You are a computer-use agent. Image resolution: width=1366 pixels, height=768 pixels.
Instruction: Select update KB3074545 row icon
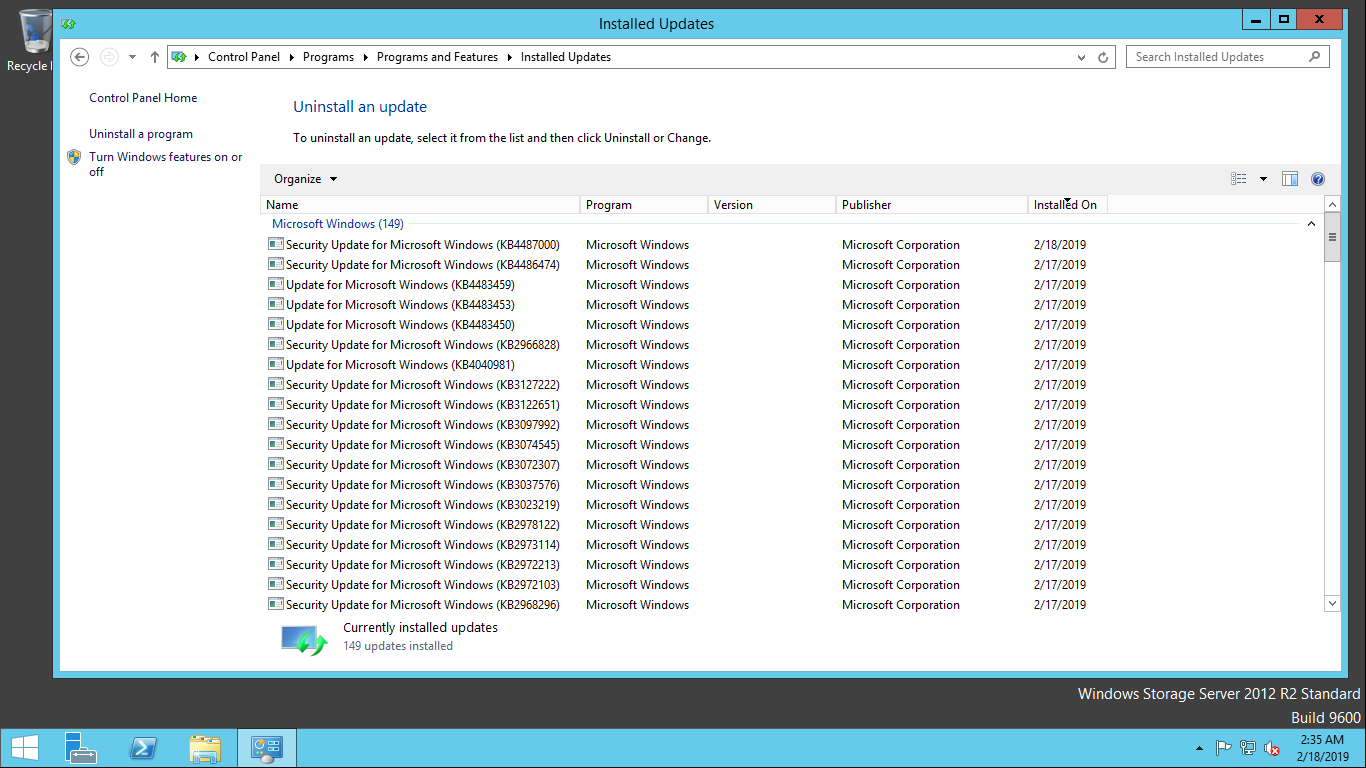pos(276,444)
